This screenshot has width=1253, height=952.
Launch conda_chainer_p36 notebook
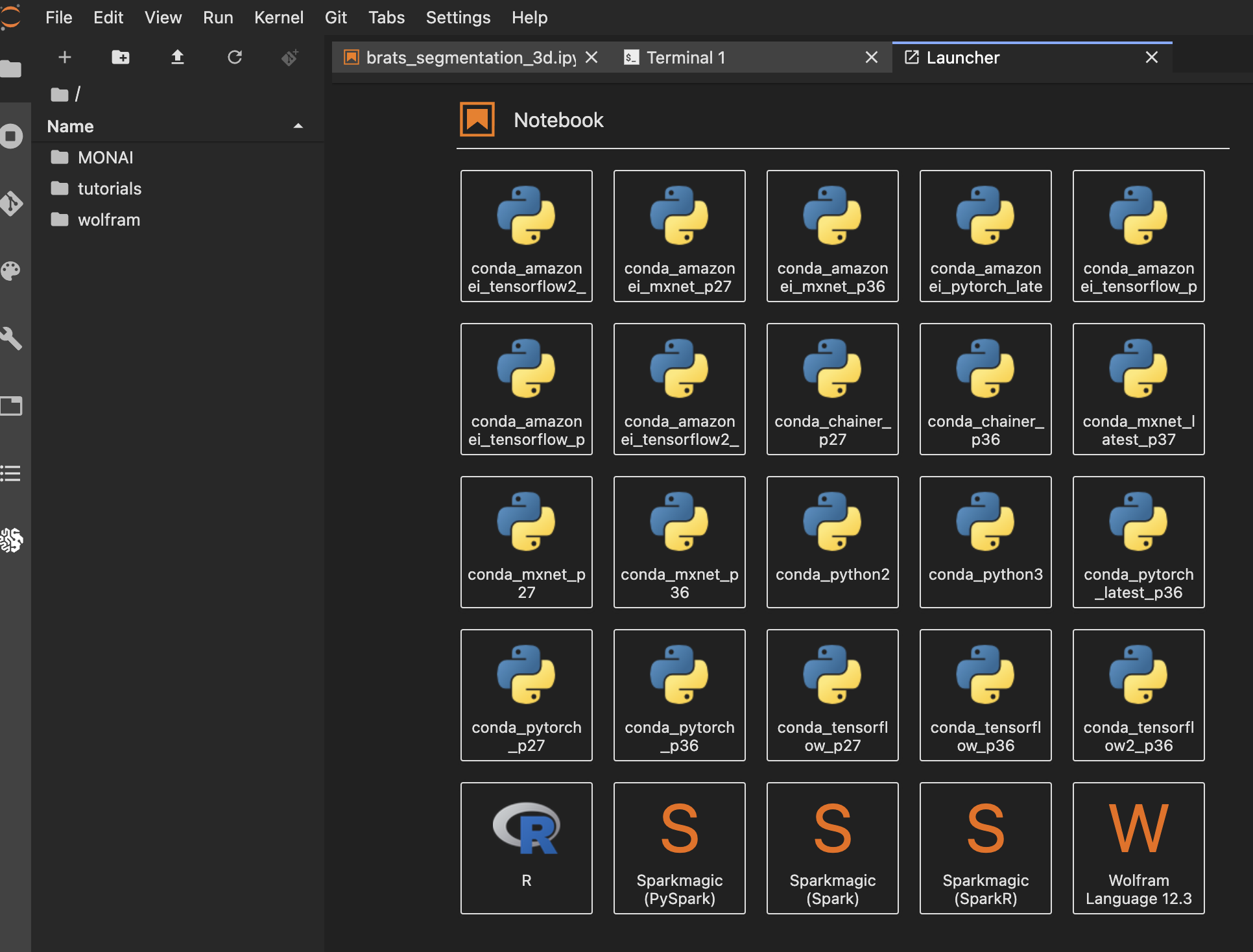(x=985, y=389)
